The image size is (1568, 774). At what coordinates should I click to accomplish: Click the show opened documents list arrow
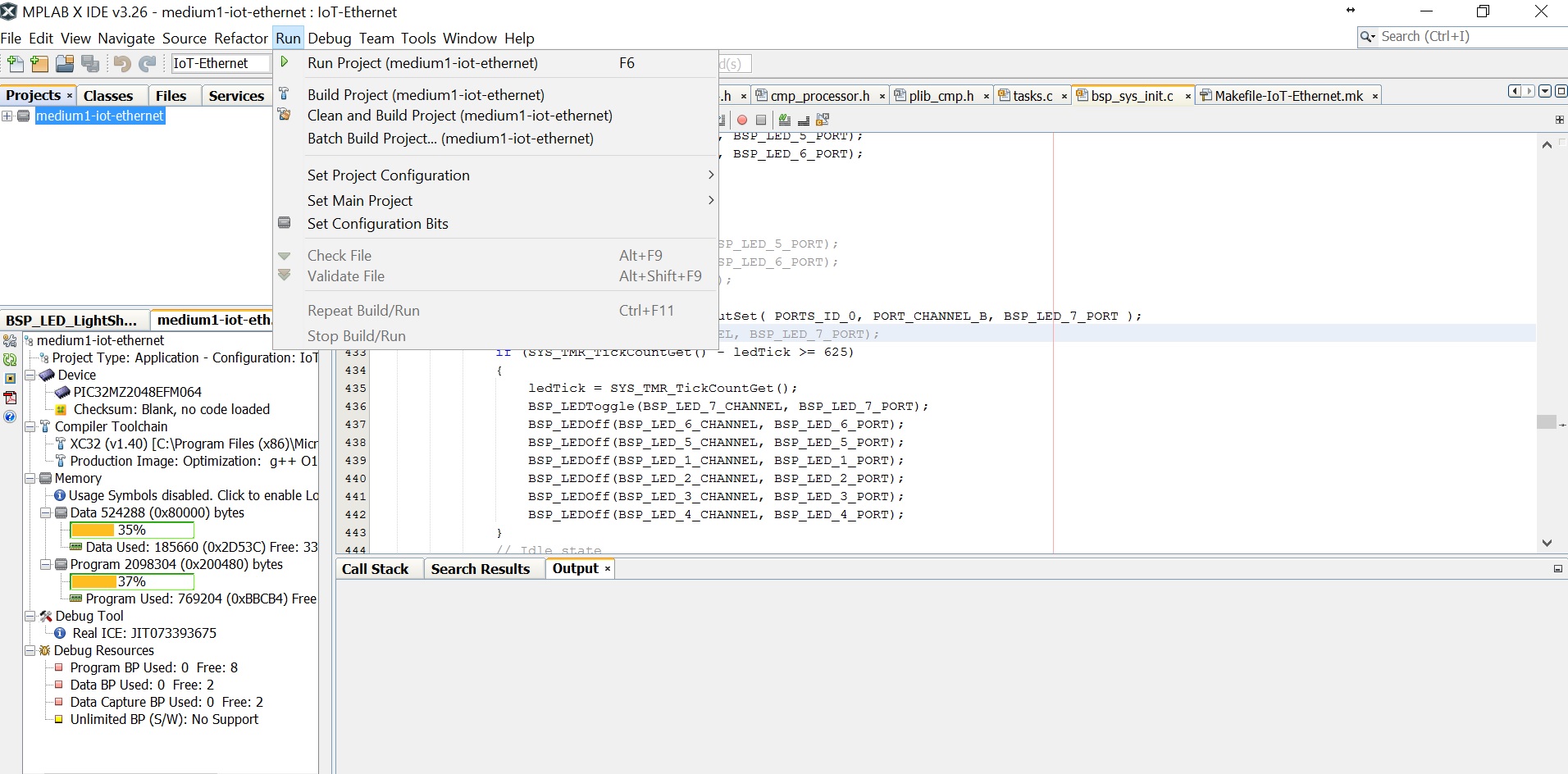(1545, 91)
